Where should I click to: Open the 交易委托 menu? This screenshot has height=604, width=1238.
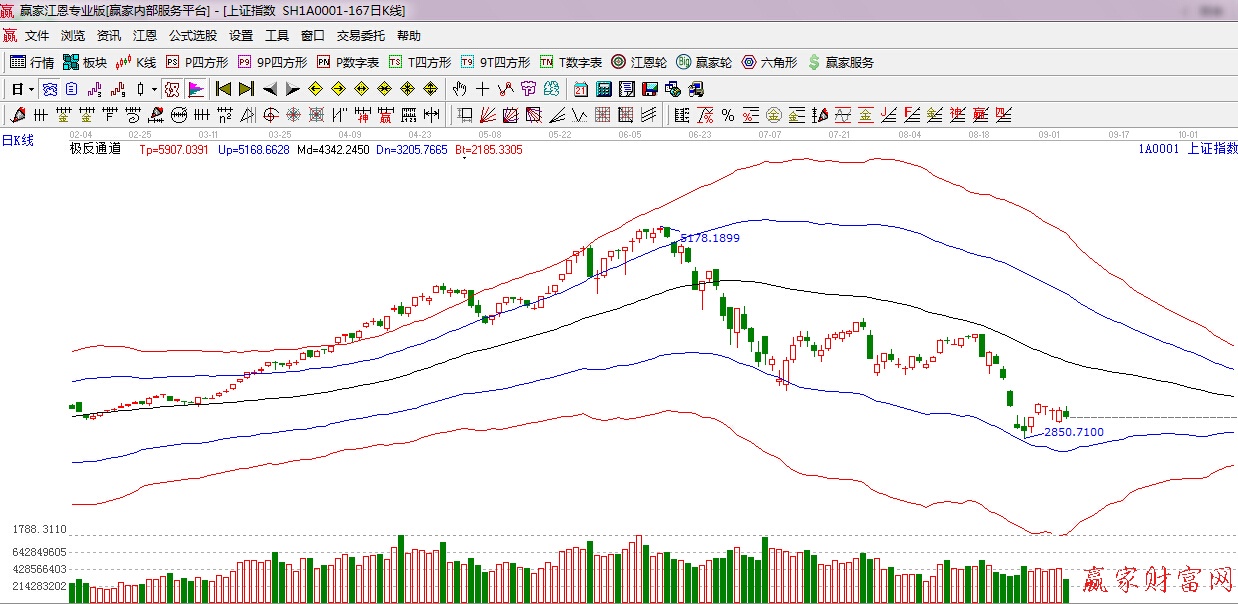tap(360, 36)
